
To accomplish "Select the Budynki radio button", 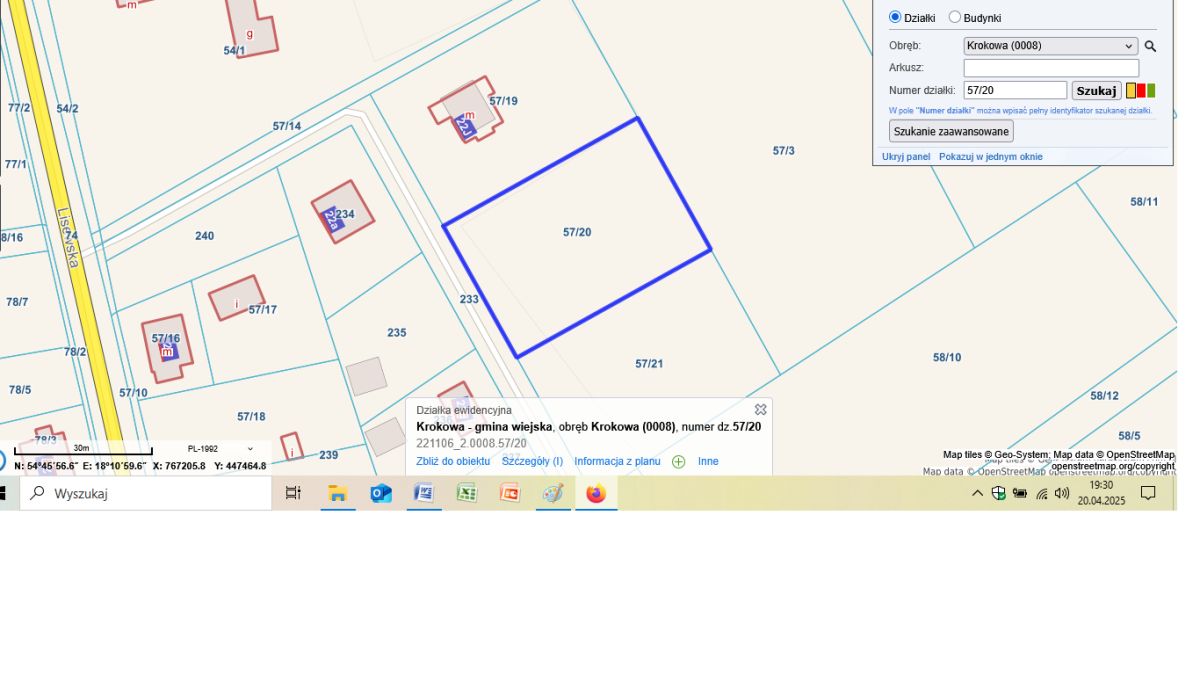I will point(954,17).
